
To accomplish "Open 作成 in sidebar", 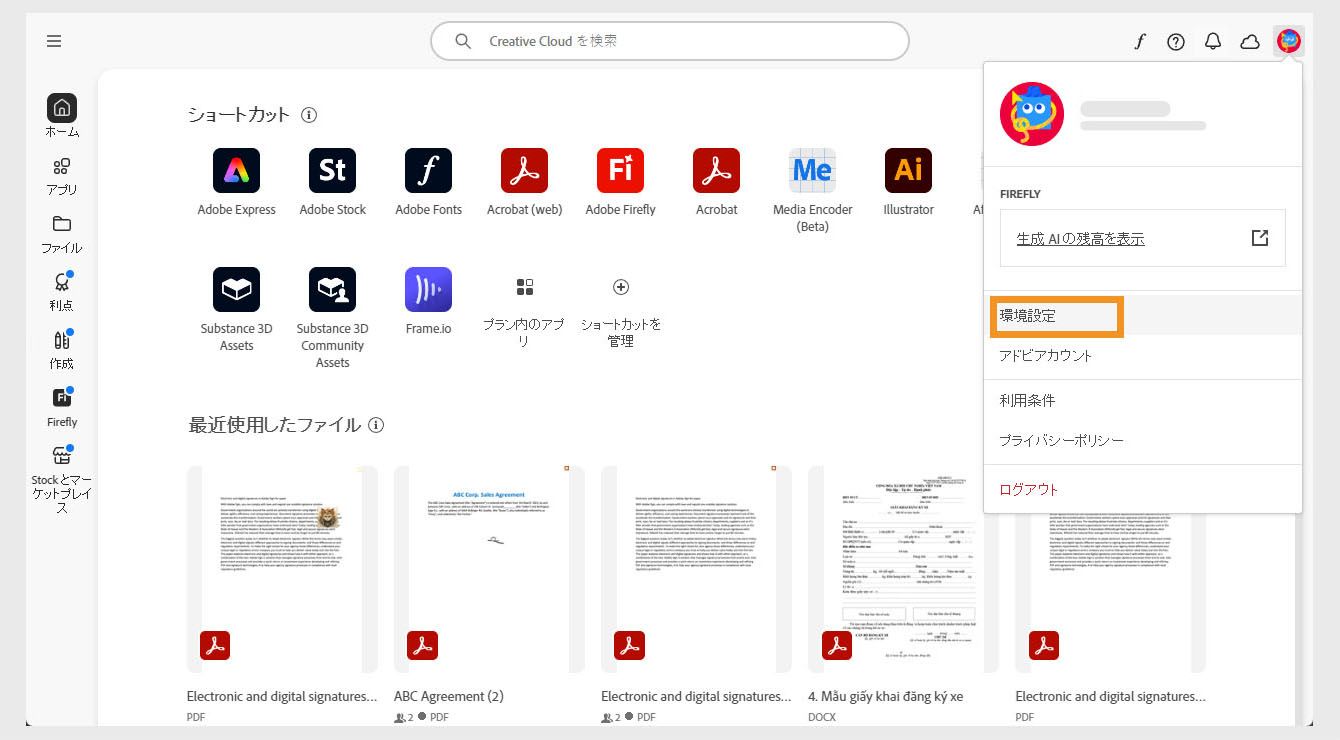I will (62, 348).
